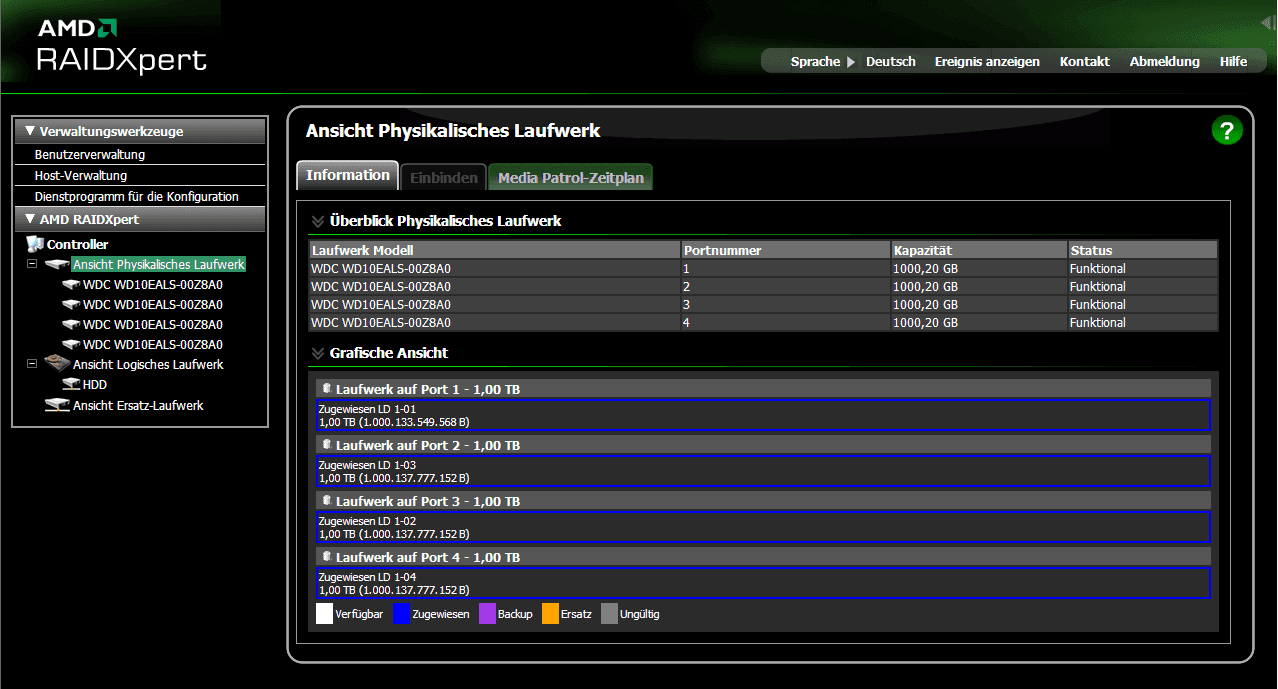This screenshot has height=689, width=1278.
Task: Click the drive icon beside Laufwerk auf Port 1
Action: click(326, 388)
